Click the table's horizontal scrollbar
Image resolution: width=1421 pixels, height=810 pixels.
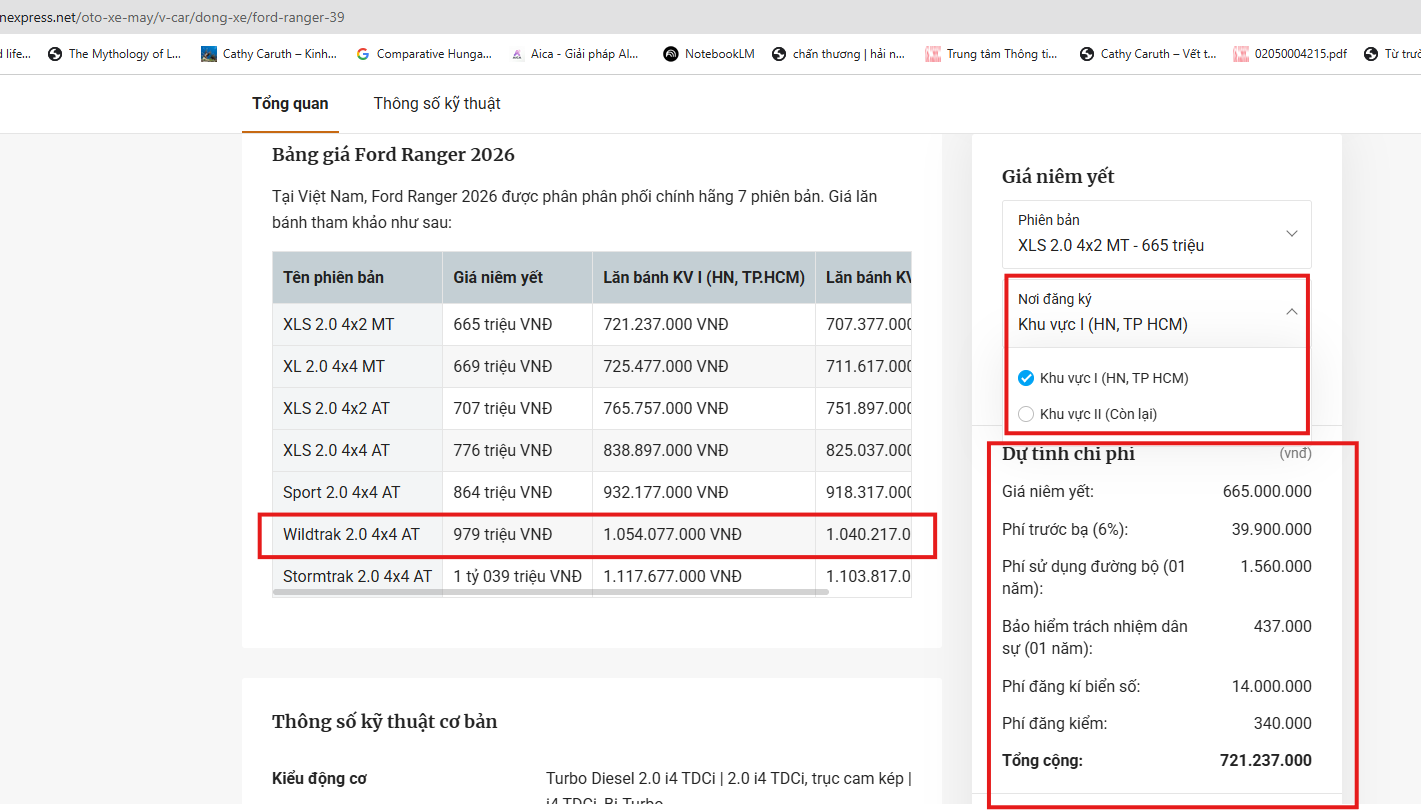click(550, 592)
